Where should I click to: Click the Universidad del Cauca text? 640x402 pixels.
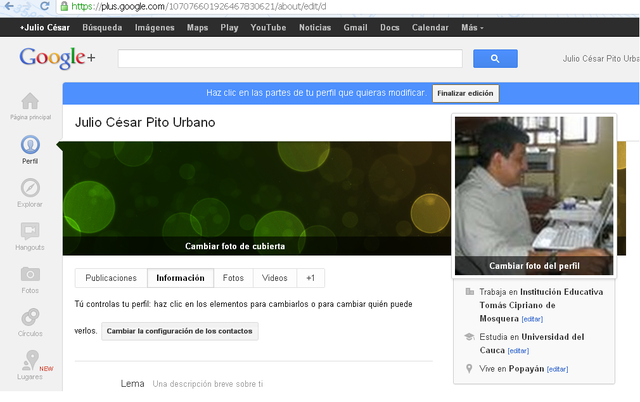pyautogui.click(x=532, y=343)
